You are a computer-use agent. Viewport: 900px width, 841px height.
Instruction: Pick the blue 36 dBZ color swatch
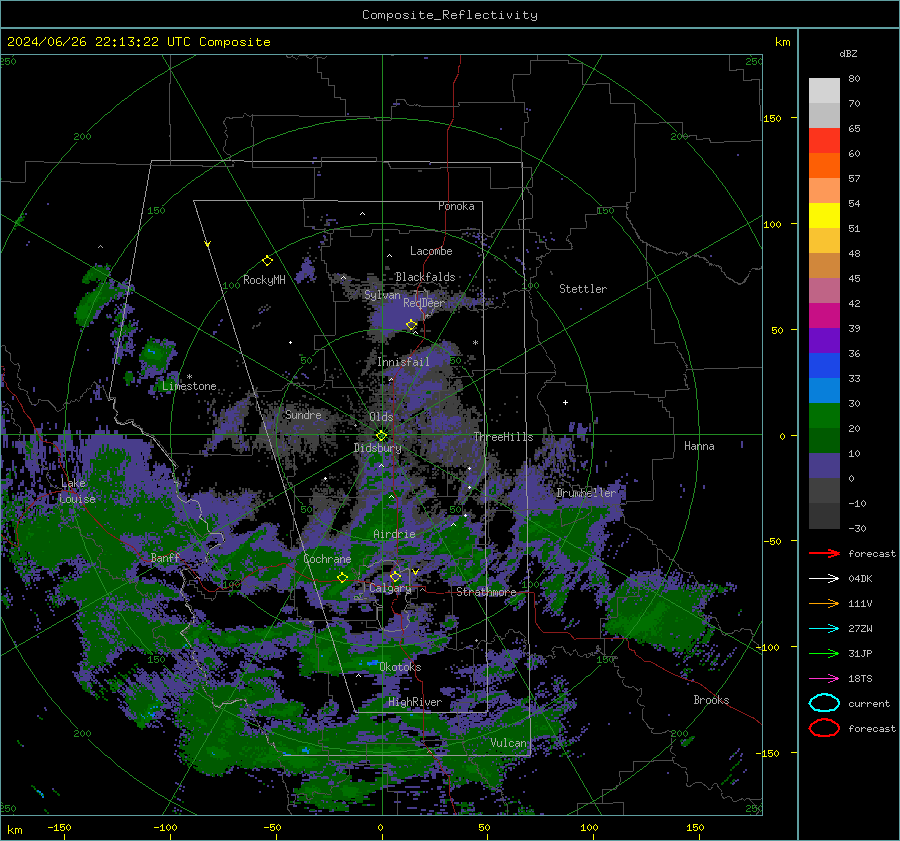[x=824, y=366]
